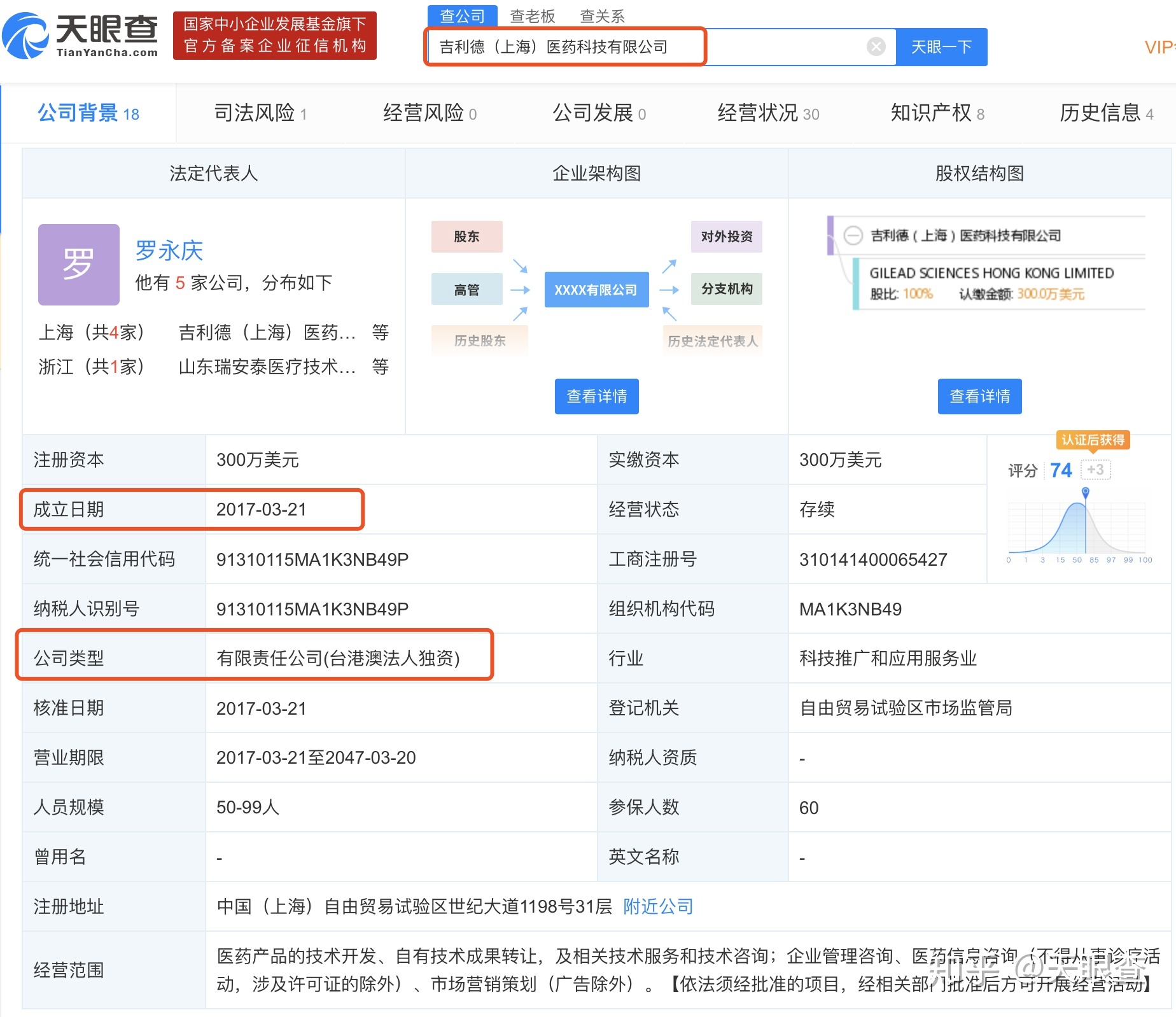Open the 历史信息 section tab
This screenshot has width=1176, height=1017.
click(x=1107, y=113)
